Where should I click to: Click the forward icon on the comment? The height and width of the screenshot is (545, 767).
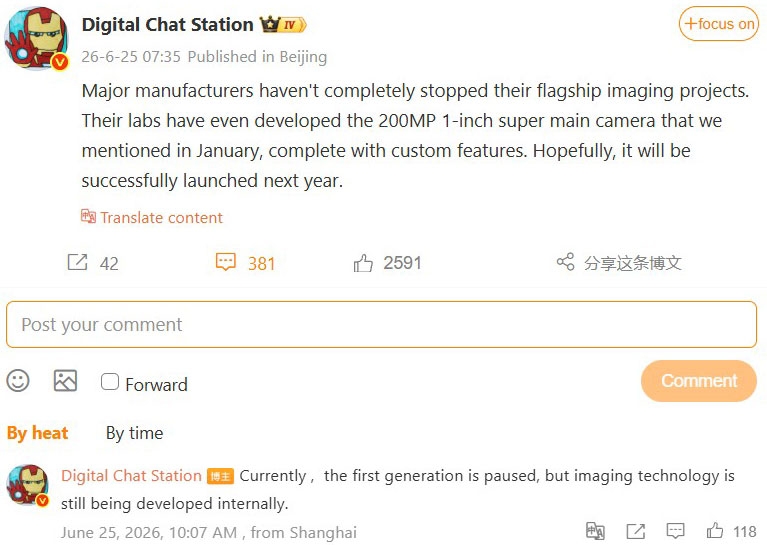tap(635, 531)
